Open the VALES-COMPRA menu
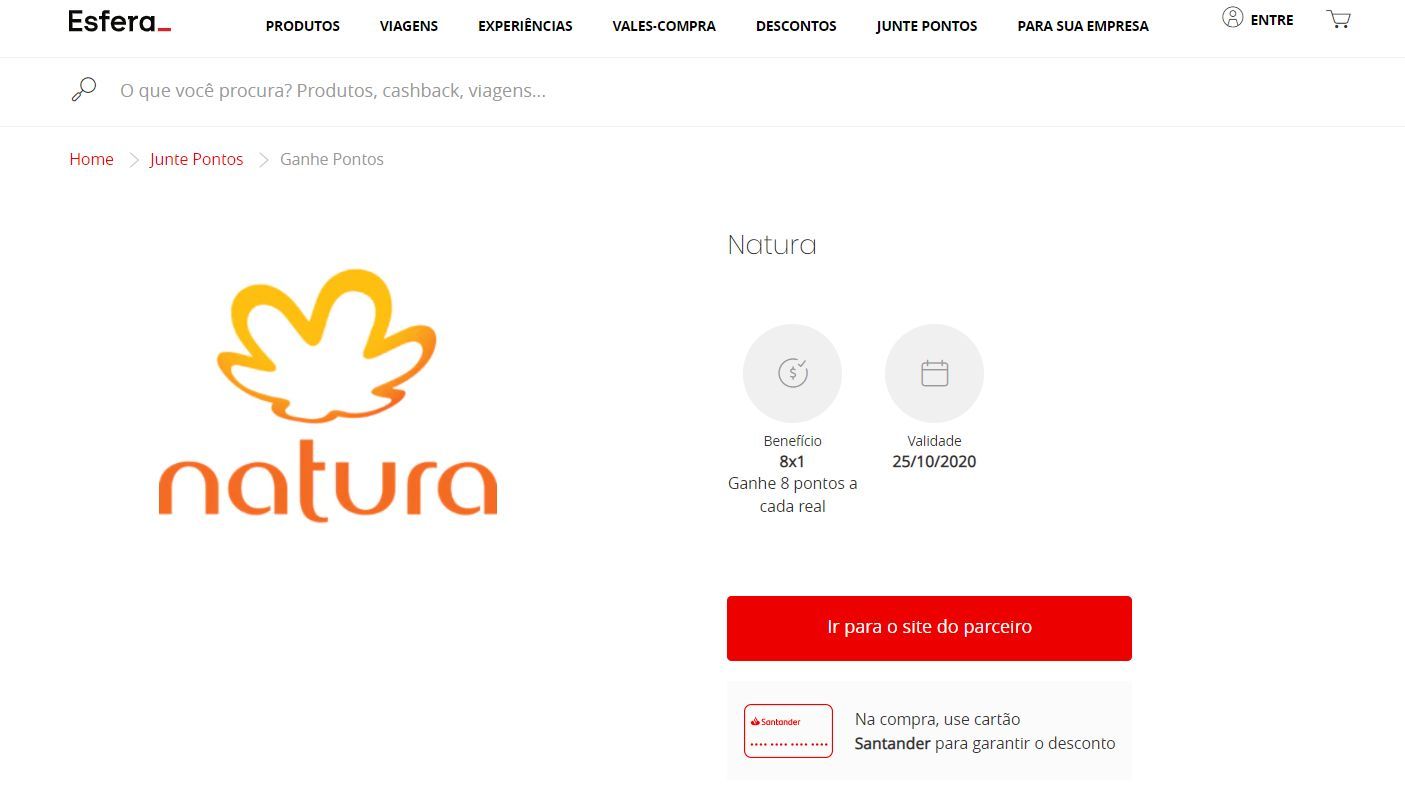The height and width of the screenshot is (799, 1405). coord(664,26)
